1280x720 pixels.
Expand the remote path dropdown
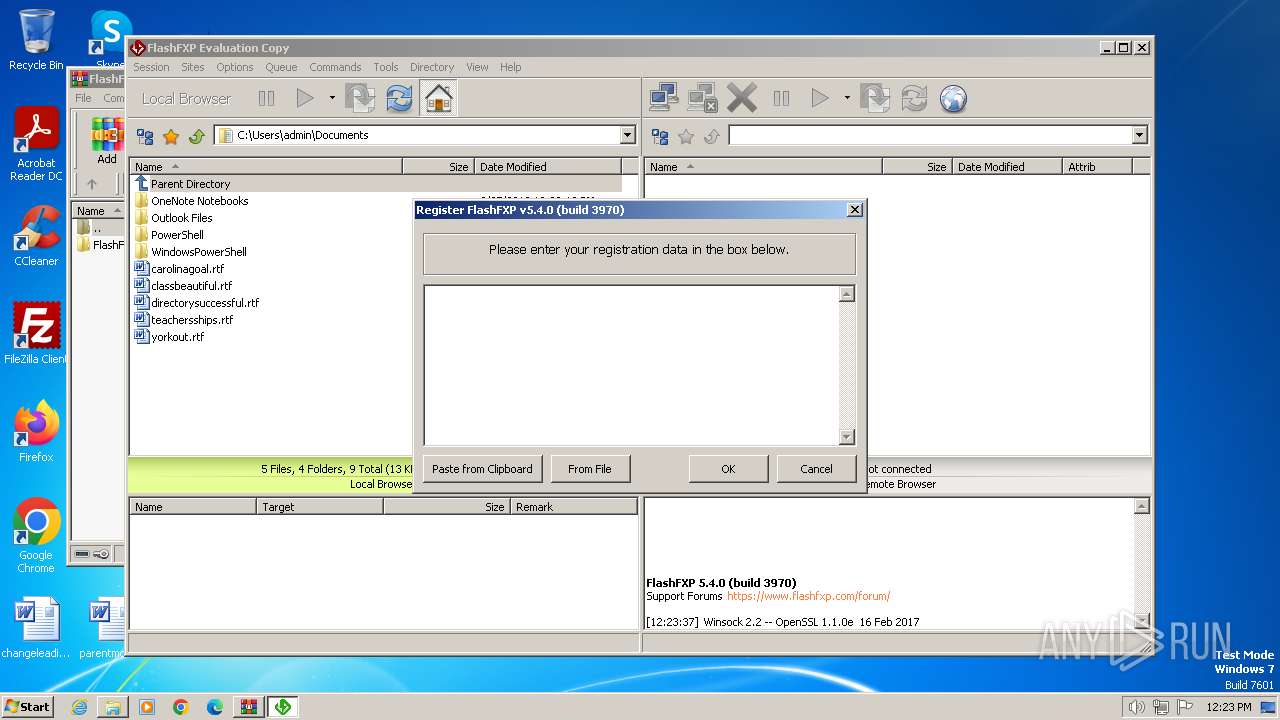1139,135
